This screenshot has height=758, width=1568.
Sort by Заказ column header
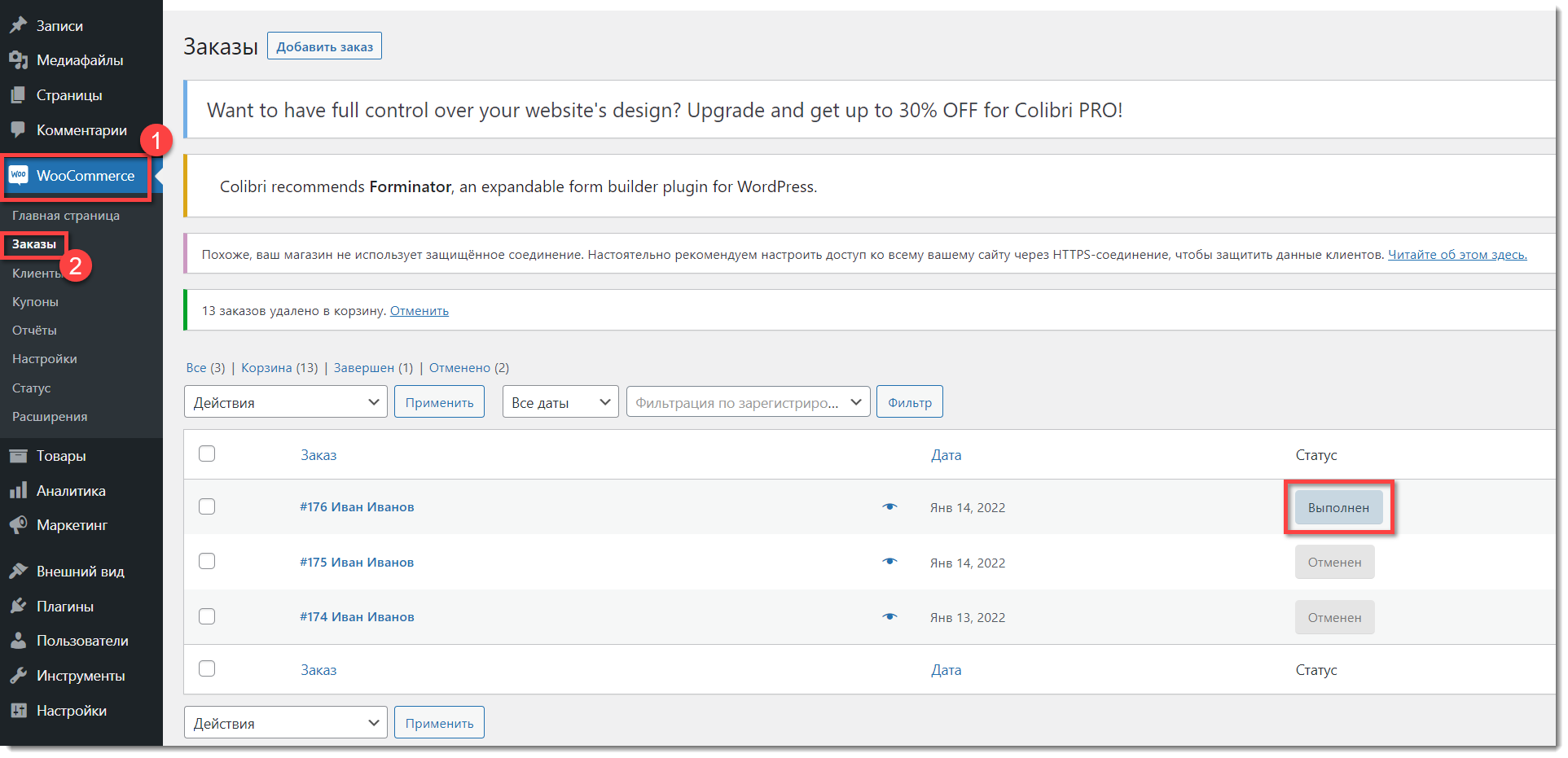[x=318, y=455]
